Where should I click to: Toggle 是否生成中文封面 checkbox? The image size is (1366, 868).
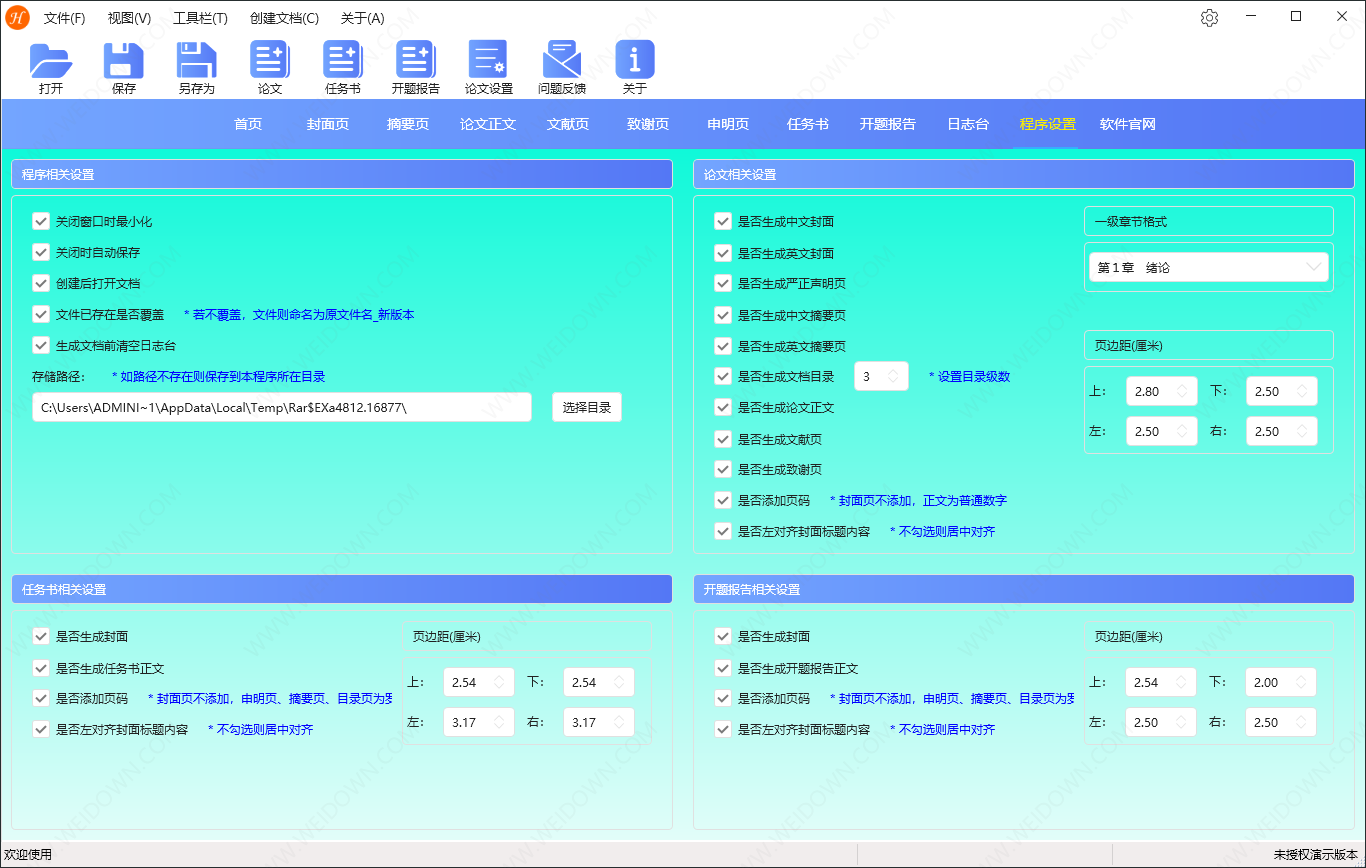pyautogui.click(x=723, y=221)
